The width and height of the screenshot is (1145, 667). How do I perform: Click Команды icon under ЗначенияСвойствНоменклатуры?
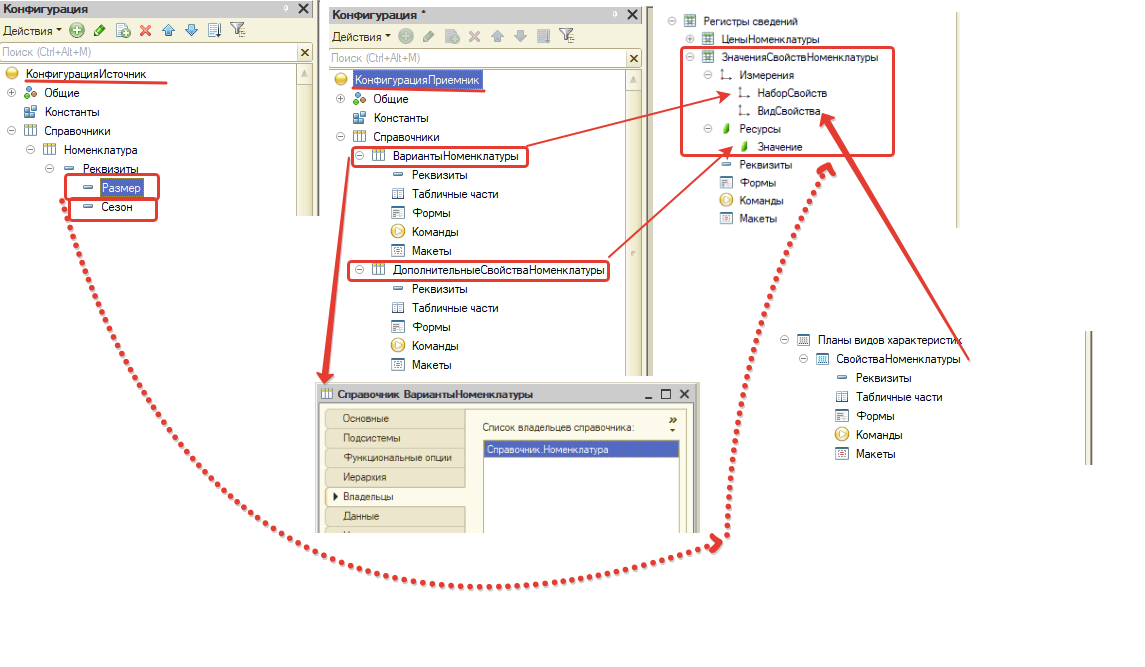(x=726, y=200)
